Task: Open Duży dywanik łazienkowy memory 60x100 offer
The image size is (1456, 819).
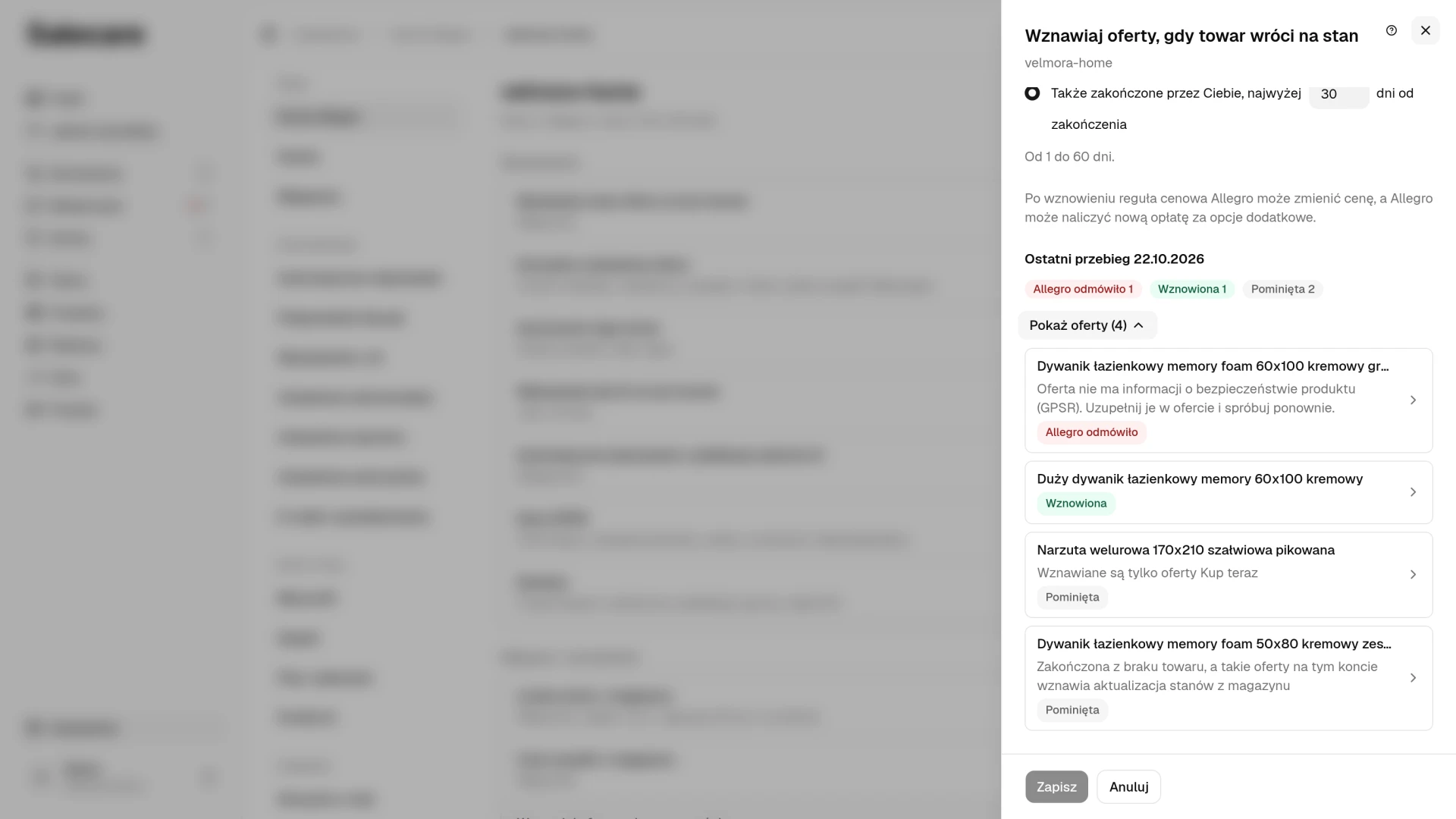Action: [1228, 492]
